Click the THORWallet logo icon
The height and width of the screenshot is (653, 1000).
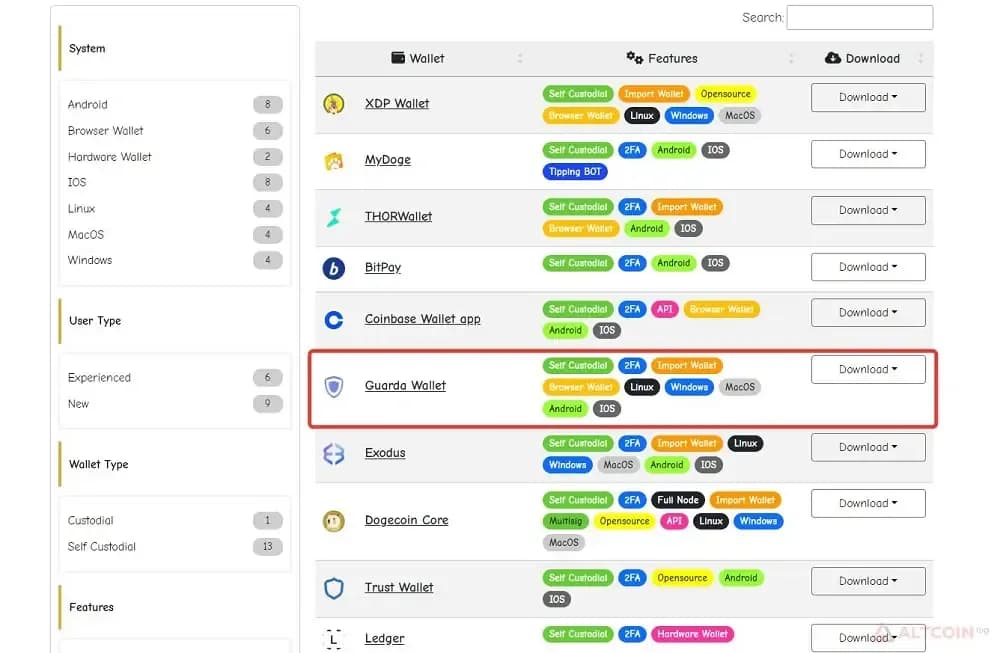[334, 217]
